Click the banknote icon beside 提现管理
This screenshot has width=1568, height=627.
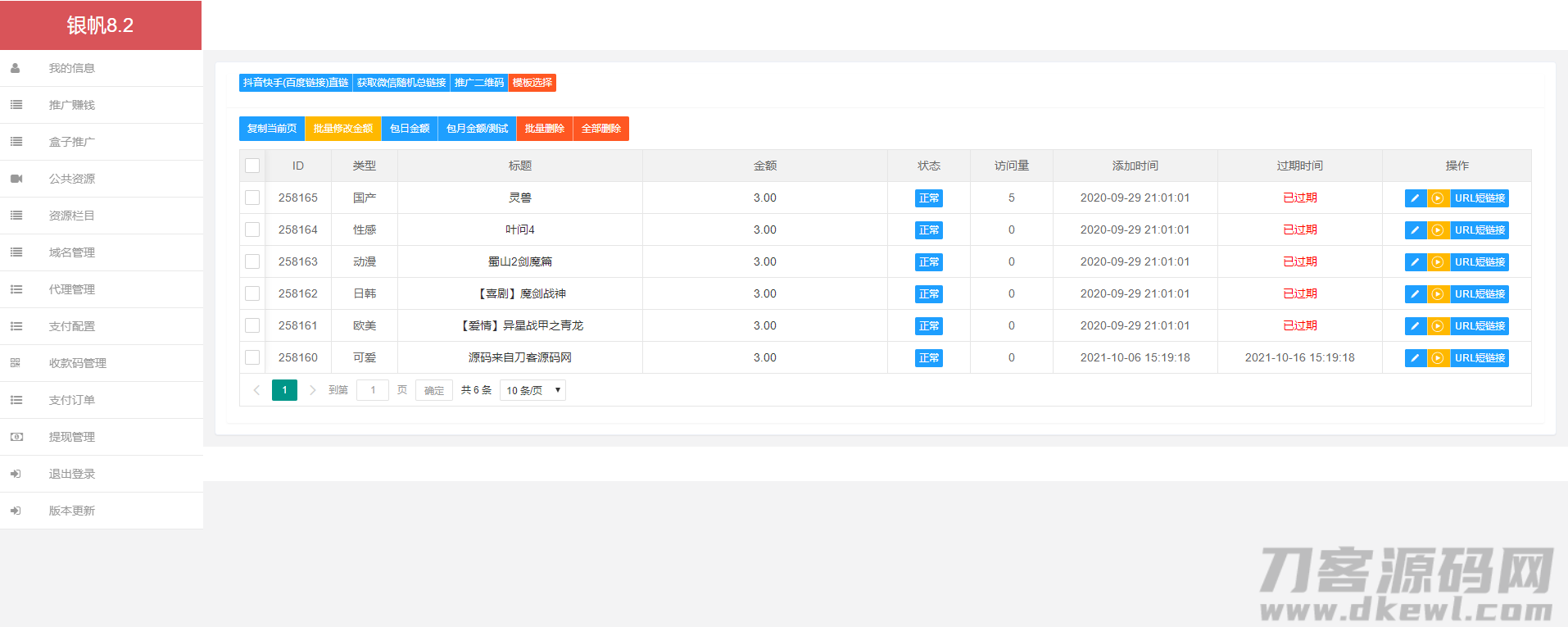[x=16, y=437]
